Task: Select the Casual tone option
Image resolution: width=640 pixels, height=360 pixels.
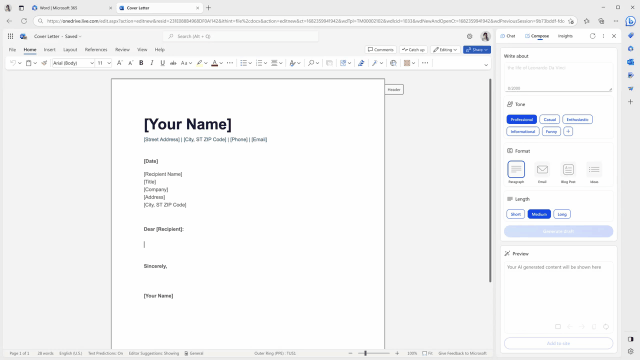Action: coord(549,120)
